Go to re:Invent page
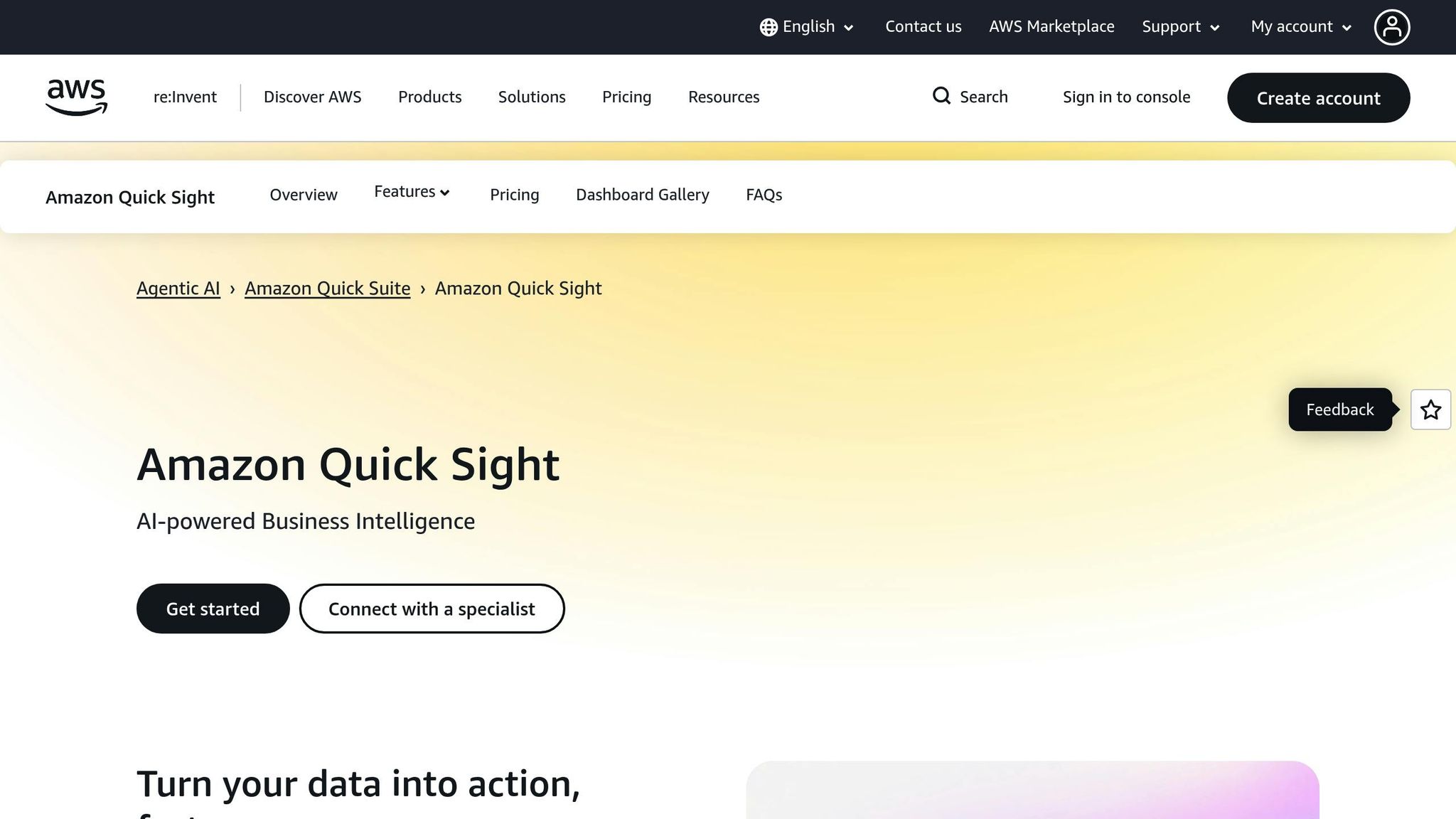Screen dimensions: 1456x819 point(185,97)
